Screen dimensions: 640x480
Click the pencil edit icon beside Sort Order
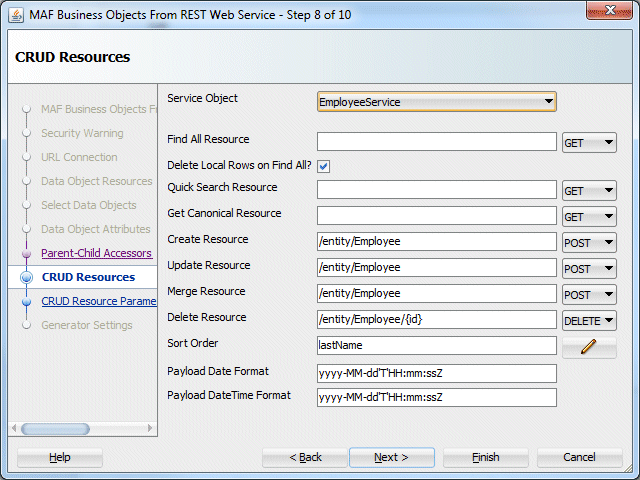click(x=589, y=347)
